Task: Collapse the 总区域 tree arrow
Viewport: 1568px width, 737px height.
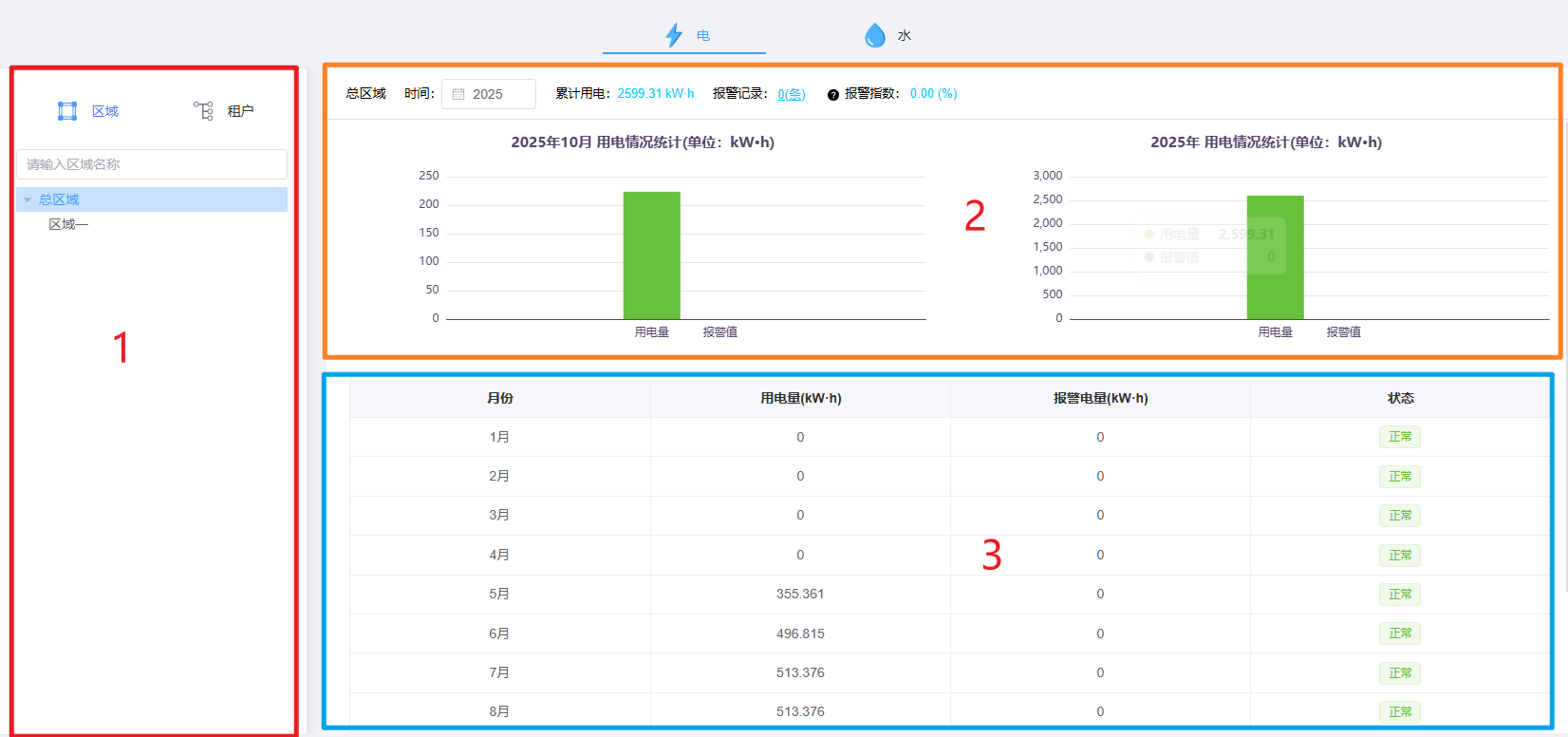Action: click(28, 199)
